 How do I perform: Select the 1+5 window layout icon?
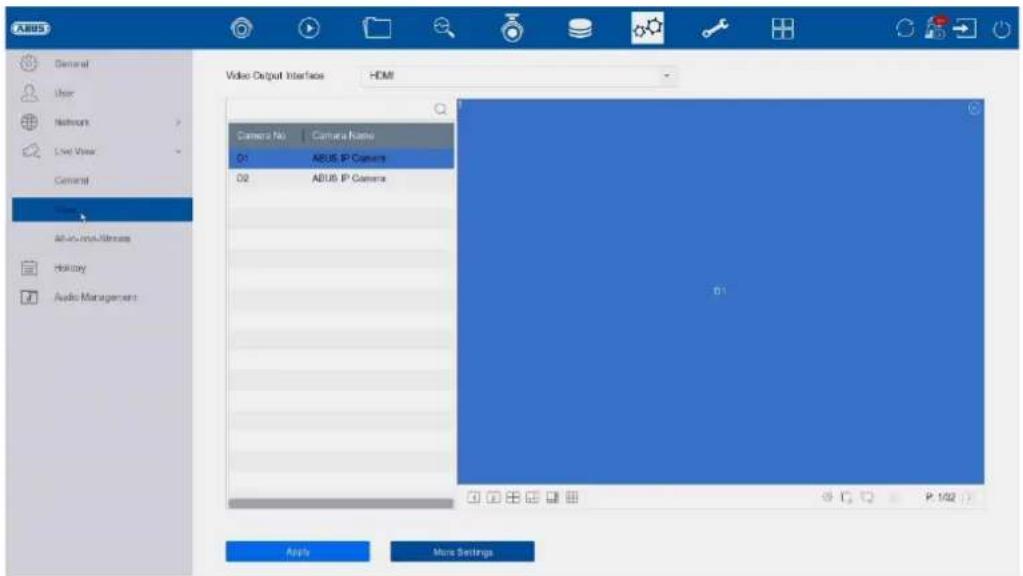532,498
